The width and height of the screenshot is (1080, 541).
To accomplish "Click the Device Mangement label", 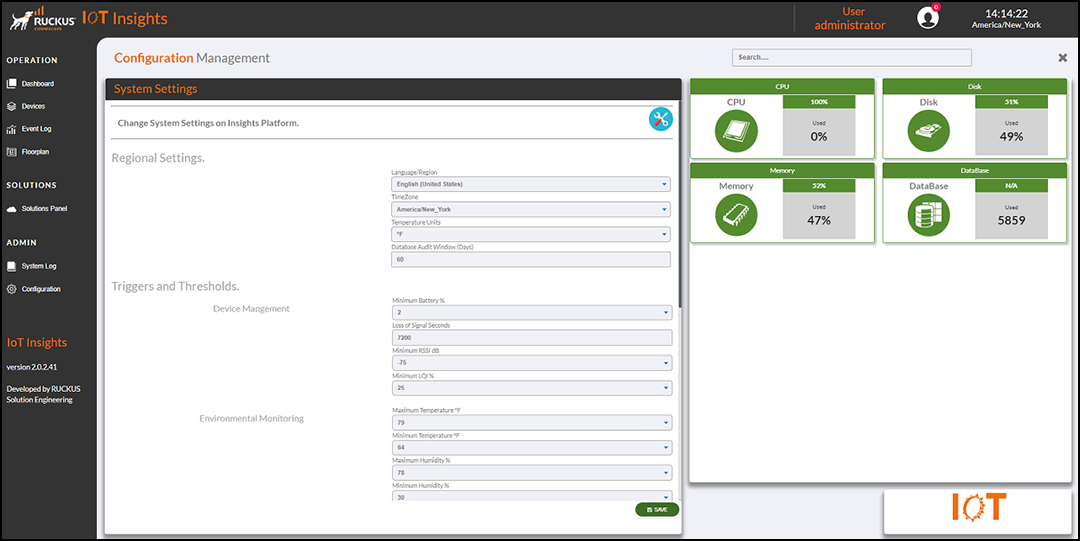I will coord(251,309).
